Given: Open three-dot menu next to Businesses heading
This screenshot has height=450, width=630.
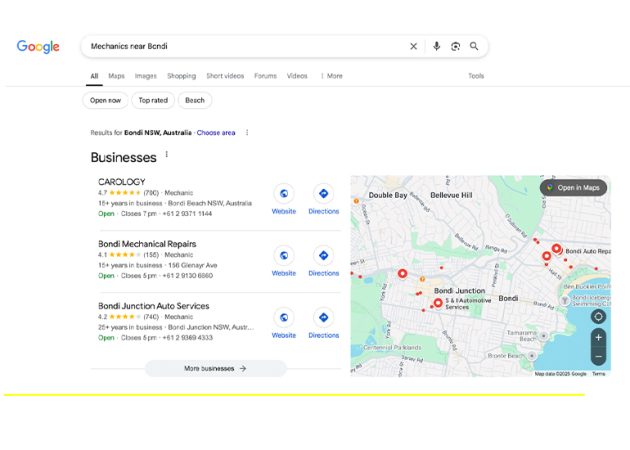Looking at the screenshot, I should click(x=167, y=154).
